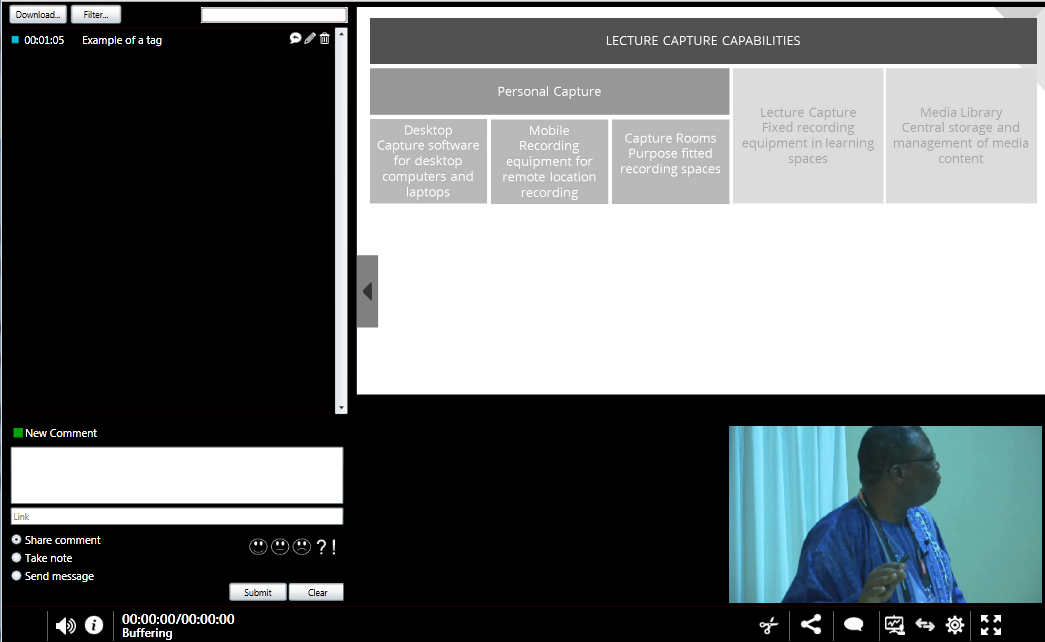Delete the 'Example of a tag' entry
1045x642 pixels.
(325, 39)
